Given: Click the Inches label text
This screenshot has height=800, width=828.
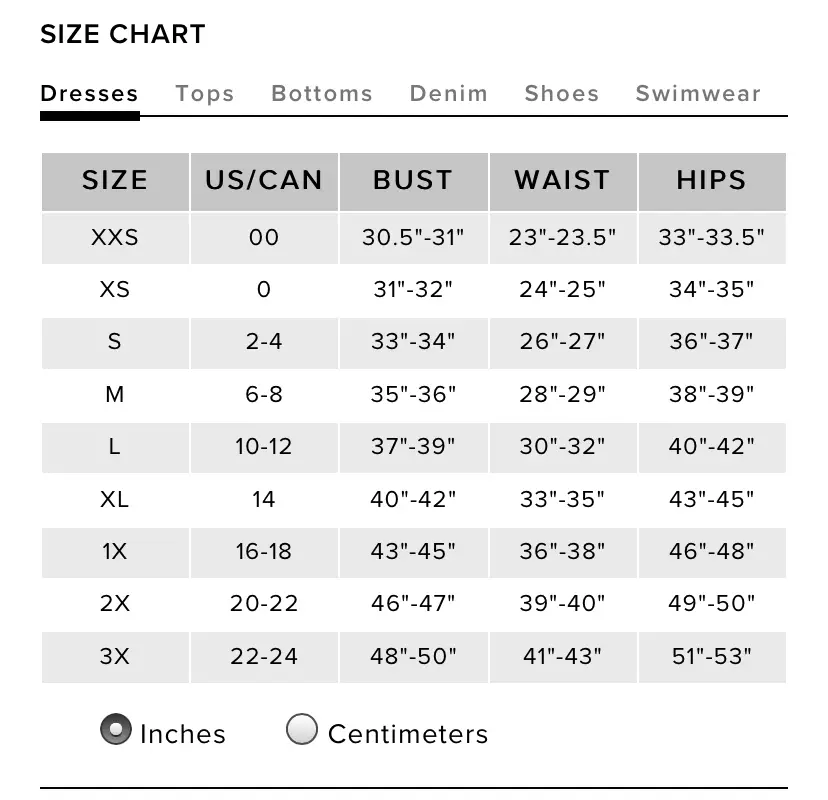Looking at the screenshot, I should (183, 734).
